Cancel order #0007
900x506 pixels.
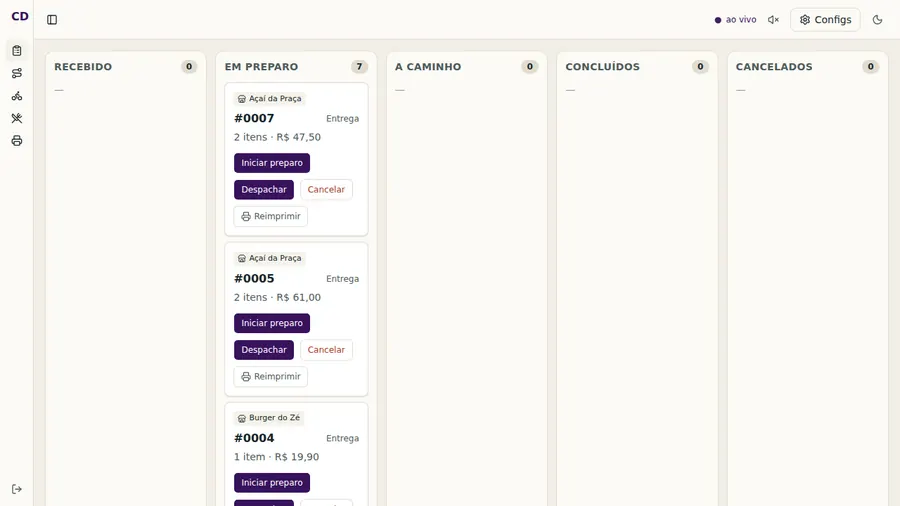tap(326, 189)
